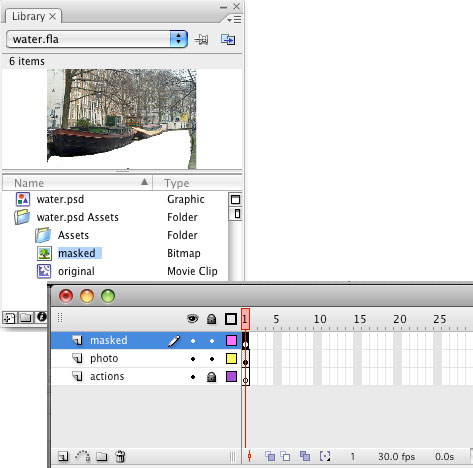
Task: Click the masked layer pink outline swatch
Action: coord(231,340)
